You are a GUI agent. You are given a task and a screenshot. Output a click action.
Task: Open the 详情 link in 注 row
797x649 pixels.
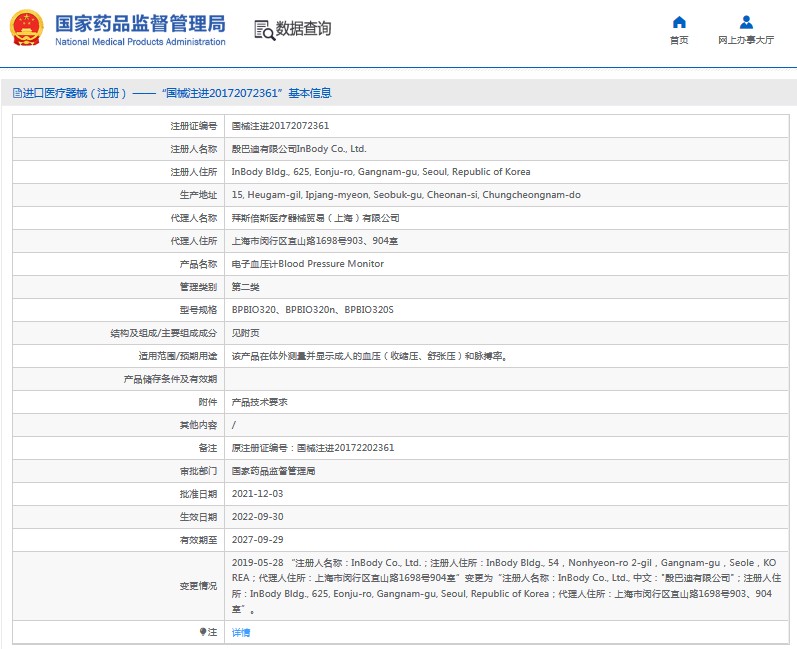[241, 632]
